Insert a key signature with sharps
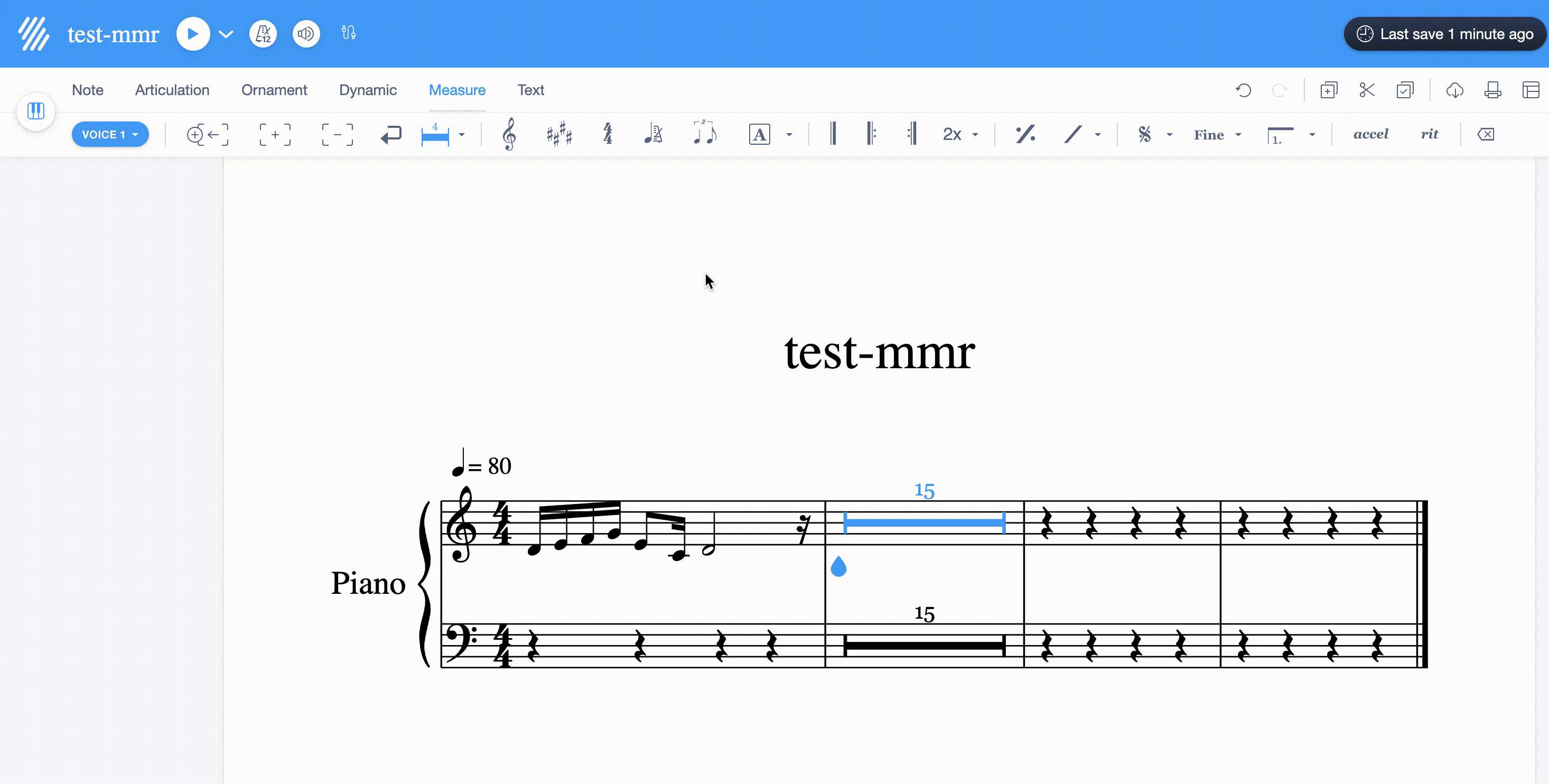This screenshot has width=1549, height=784. pos(558,134)
